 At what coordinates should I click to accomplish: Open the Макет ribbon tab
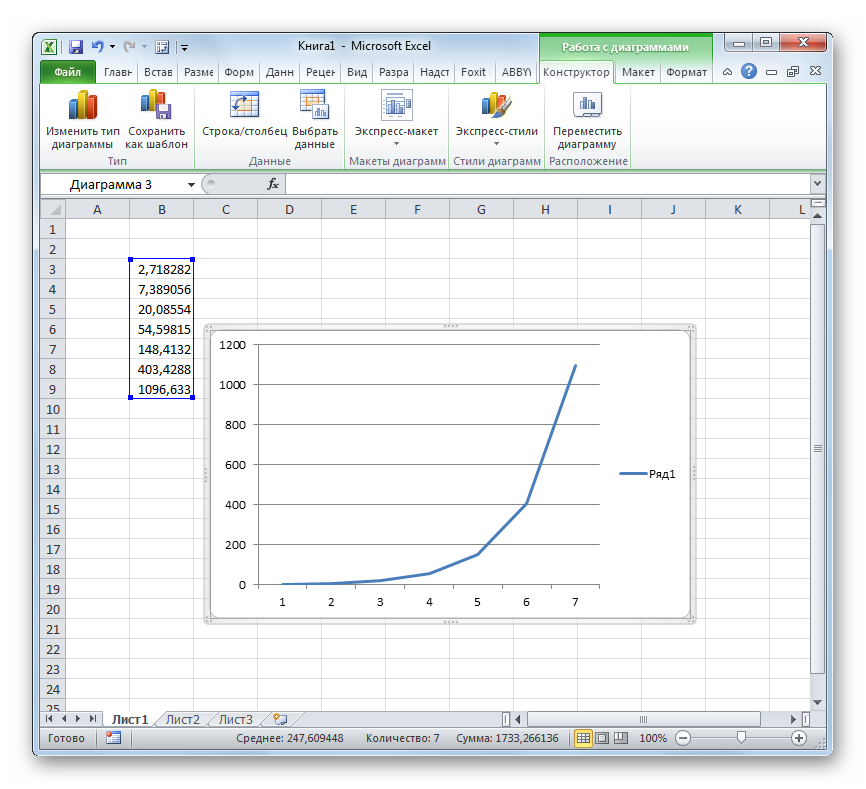point(638,72)
